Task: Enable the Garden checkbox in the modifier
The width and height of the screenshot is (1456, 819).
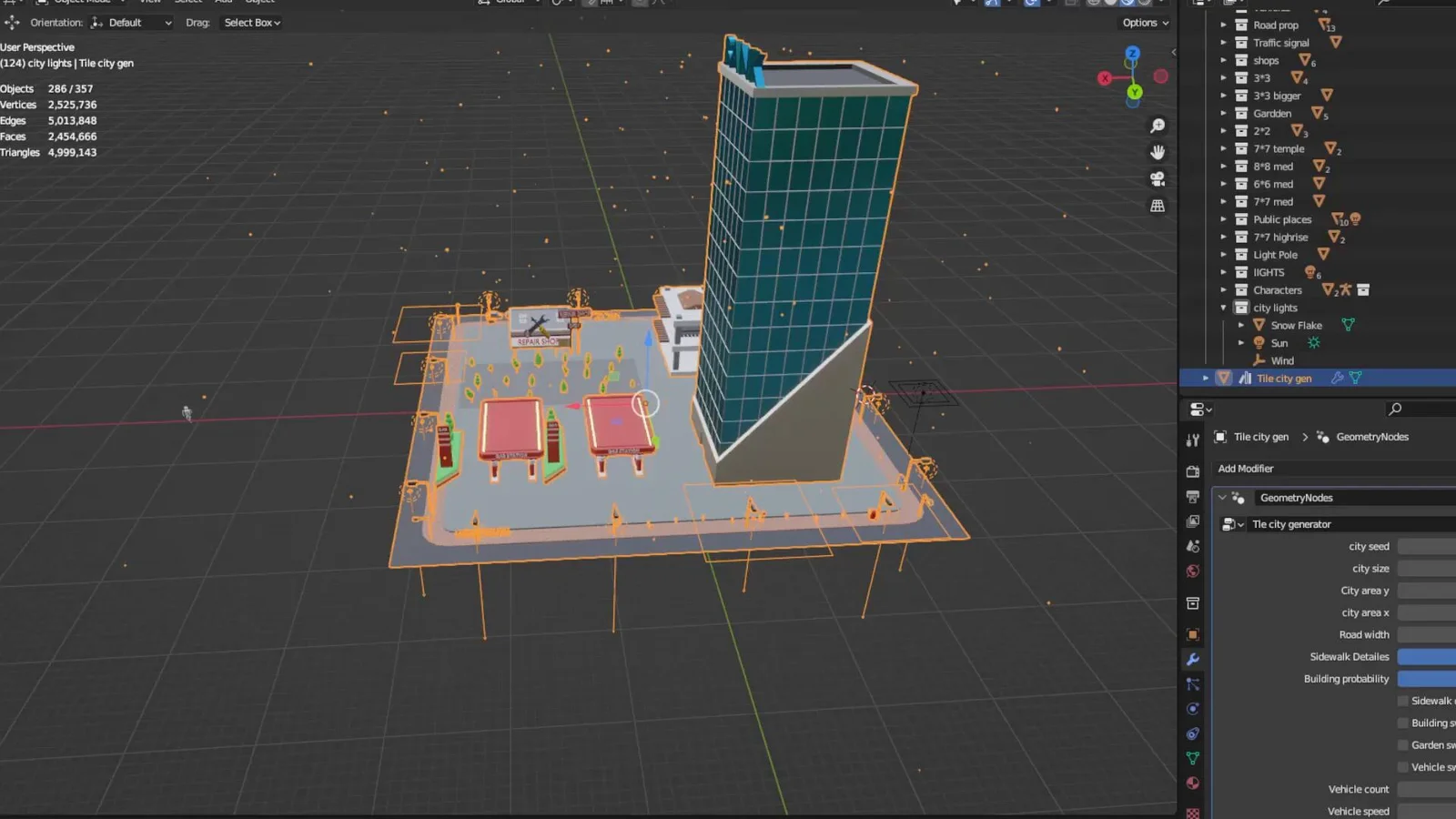Action: (1403, 745)
